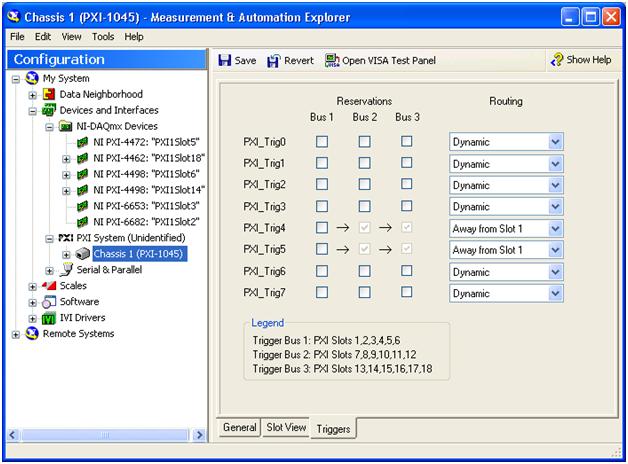This screenshot has width=628, height=464.
Task: Select the Data Neighborhood icon
Action: (49, 94)
